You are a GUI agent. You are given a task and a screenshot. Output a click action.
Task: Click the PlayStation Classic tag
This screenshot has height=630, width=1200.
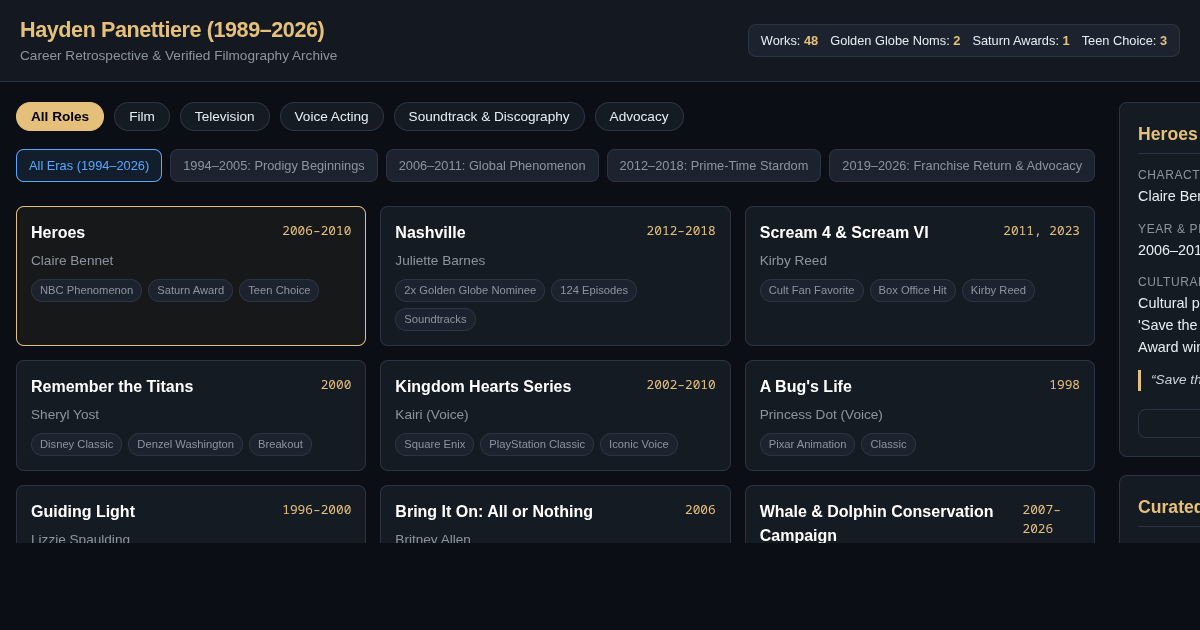pyautogui.click(x=537, y=445)
